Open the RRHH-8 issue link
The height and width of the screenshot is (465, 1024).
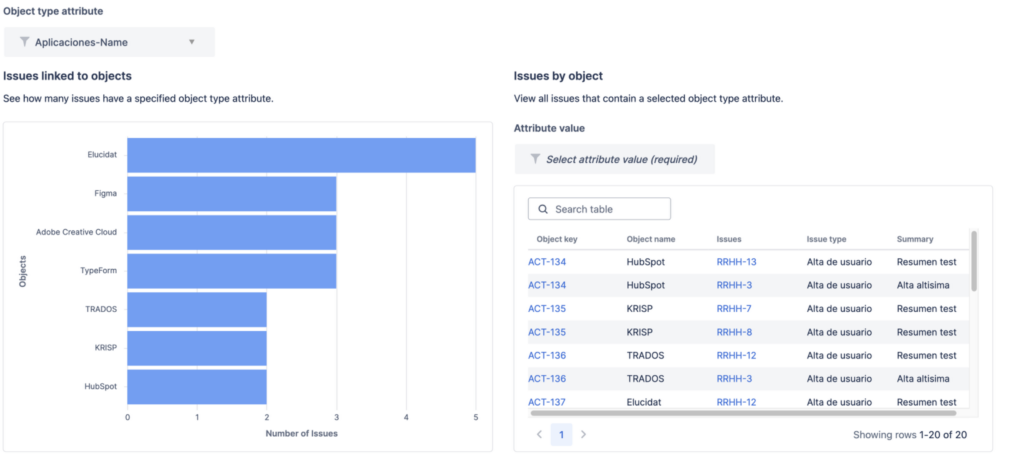point(733,332)
